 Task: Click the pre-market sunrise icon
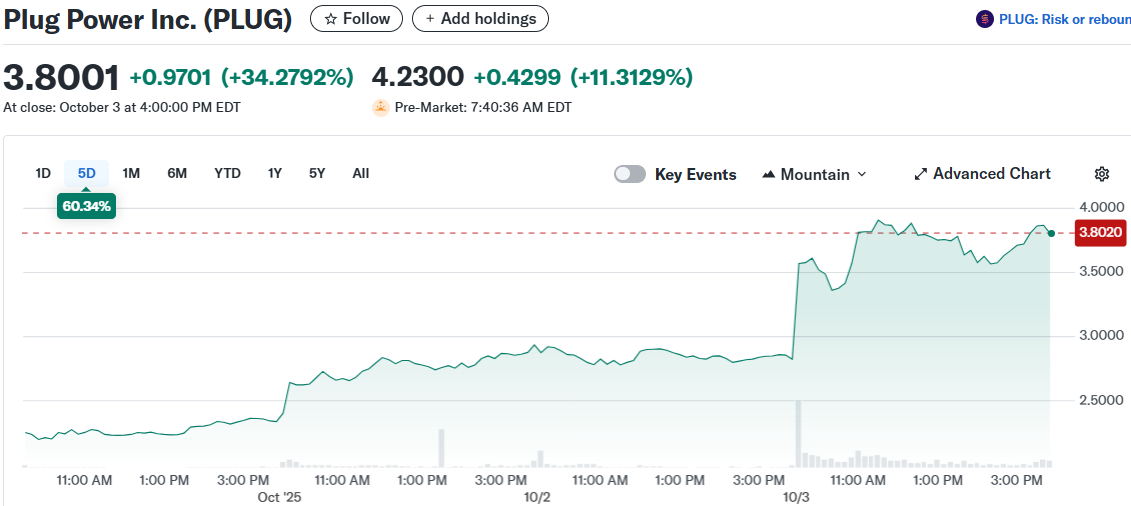[380, 107]
